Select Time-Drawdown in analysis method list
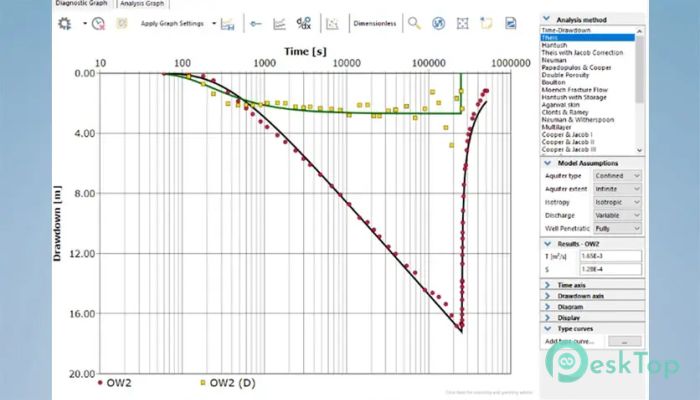The width and height of the screenshot is (700, 400). (x=566, y=30)
